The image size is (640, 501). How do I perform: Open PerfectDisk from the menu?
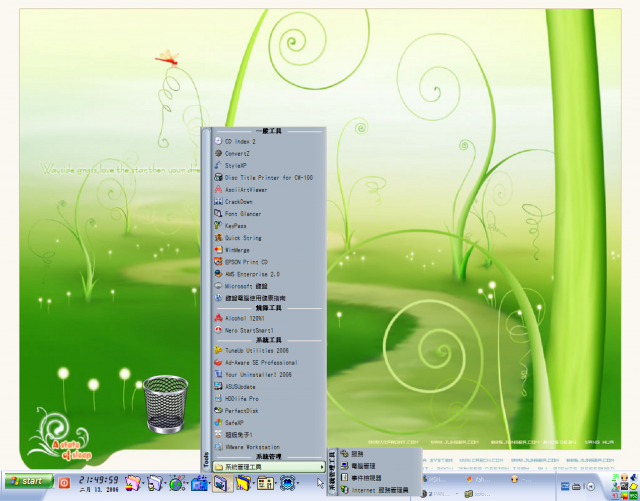point(269,411)
